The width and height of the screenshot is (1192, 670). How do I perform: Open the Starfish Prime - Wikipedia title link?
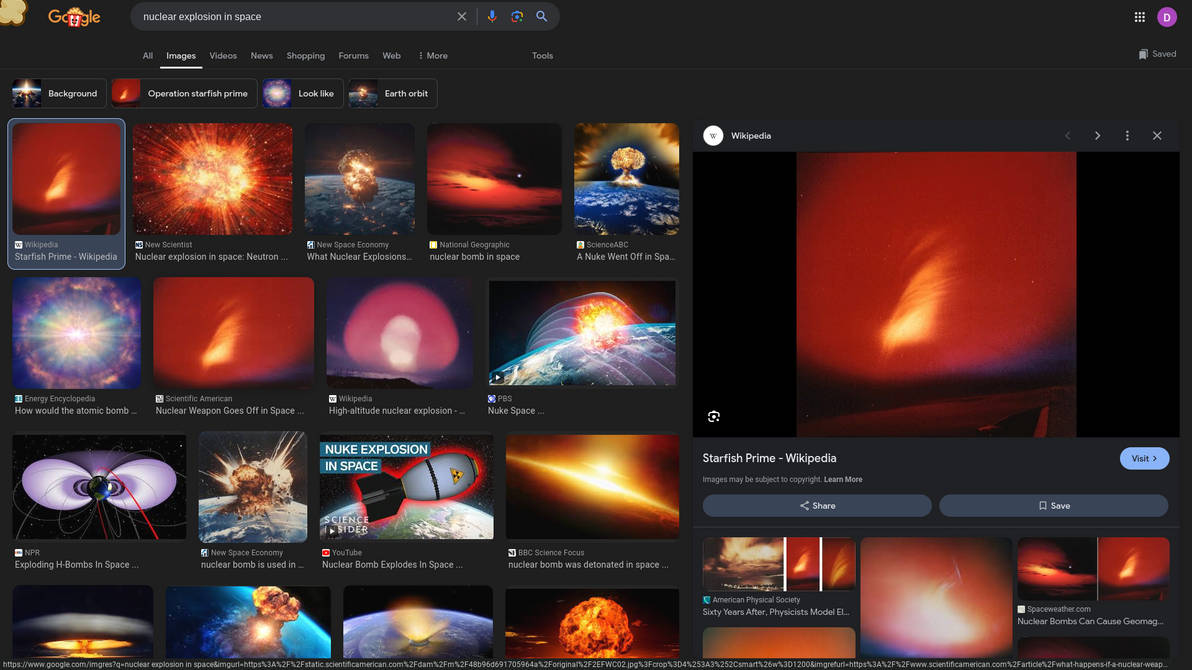tap(769, 458)
